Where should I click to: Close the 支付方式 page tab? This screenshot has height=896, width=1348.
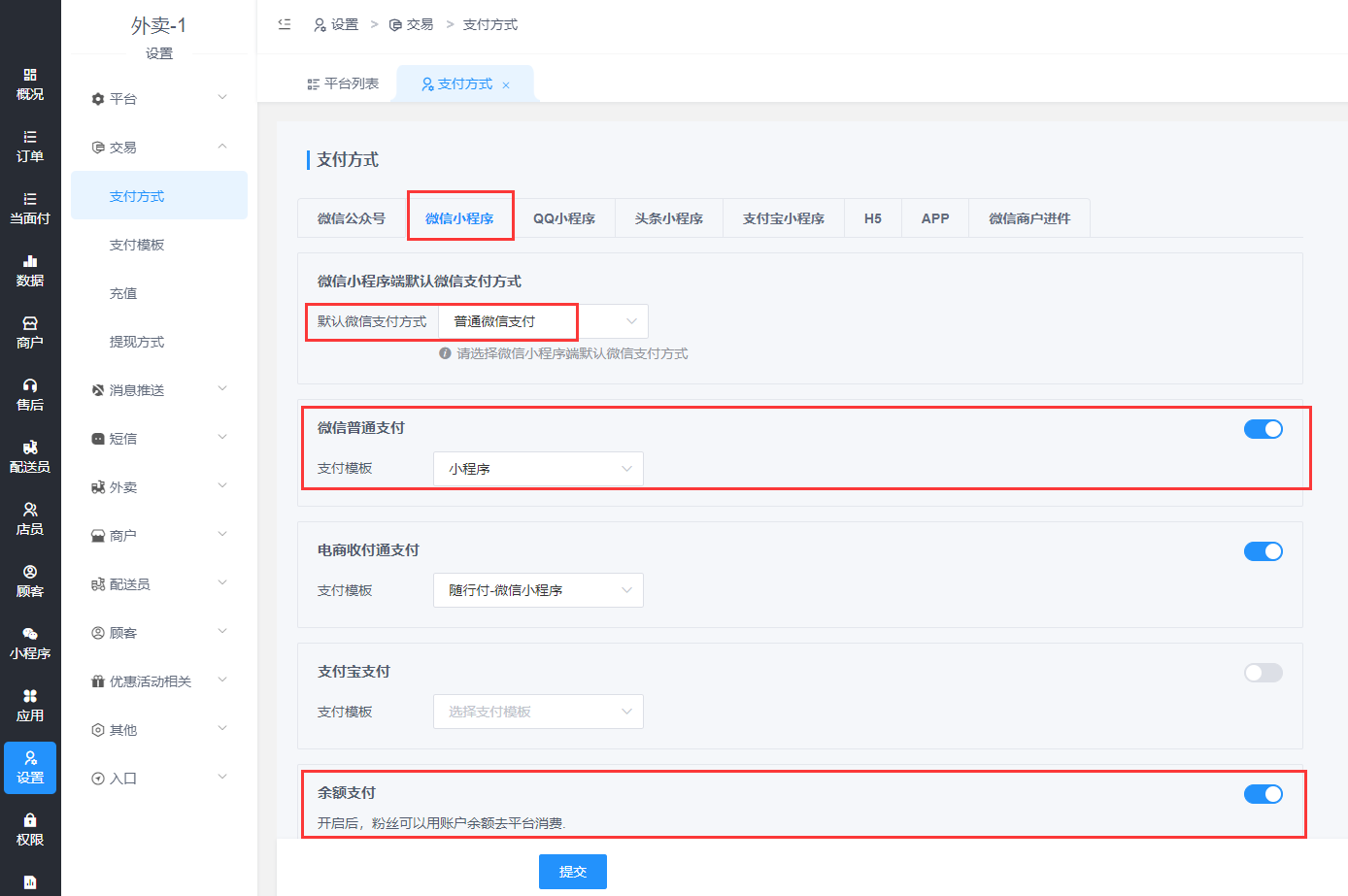click(x=506, y=85)
